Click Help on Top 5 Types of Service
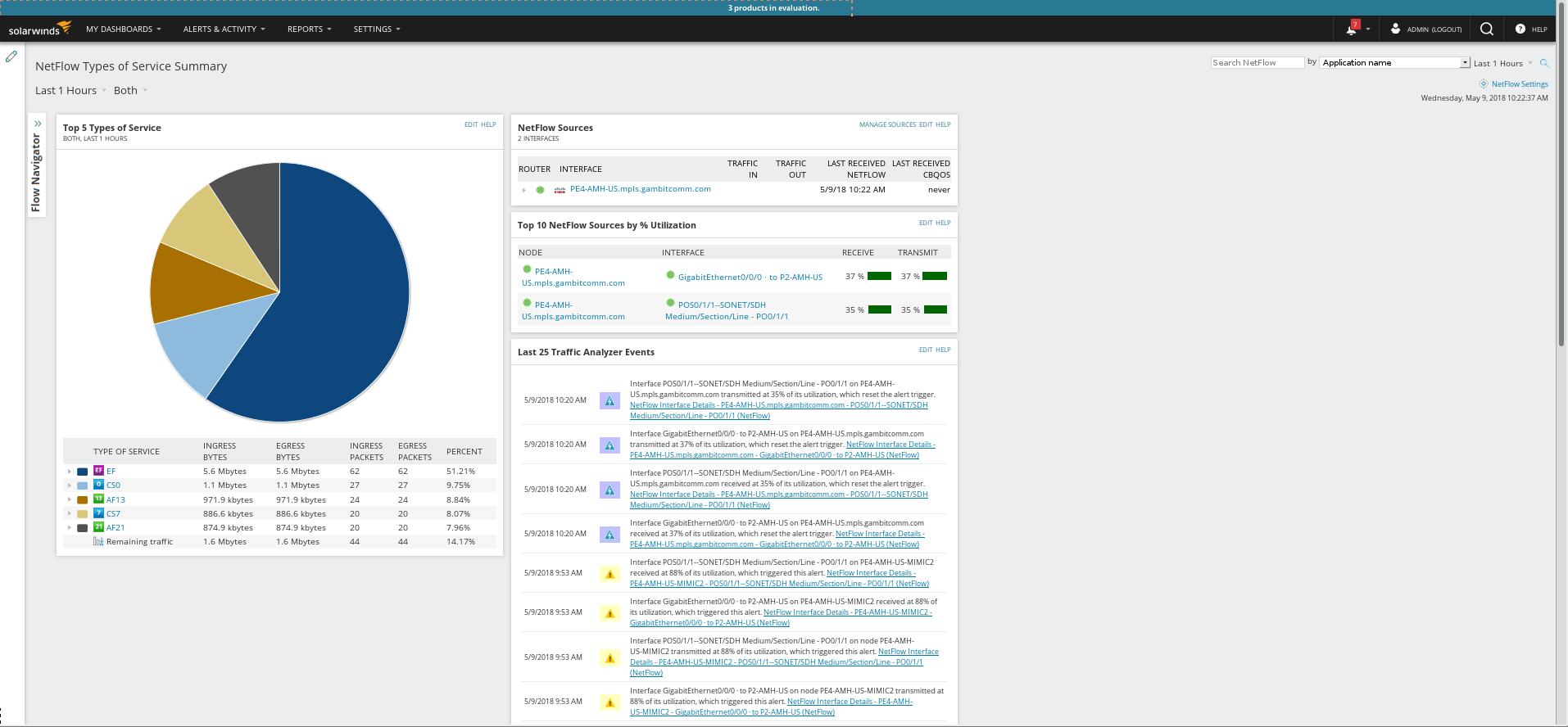 tap(488, 125)
